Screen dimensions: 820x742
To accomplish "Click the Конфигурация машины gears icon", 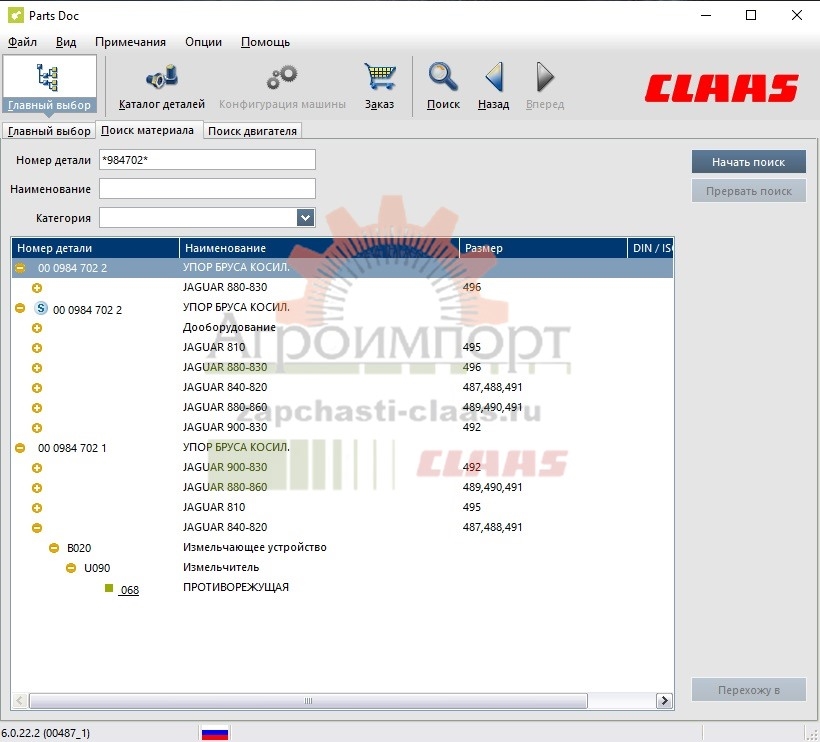I will (282, 77).
